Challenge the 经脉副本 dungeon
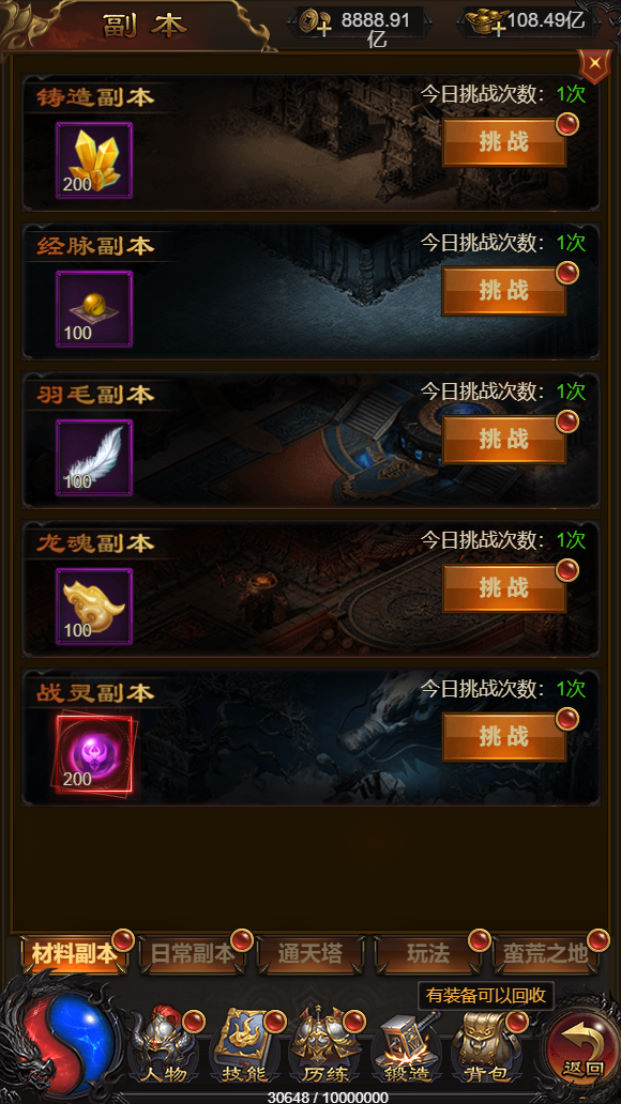 pyautogui.click(x=504, y=291)
